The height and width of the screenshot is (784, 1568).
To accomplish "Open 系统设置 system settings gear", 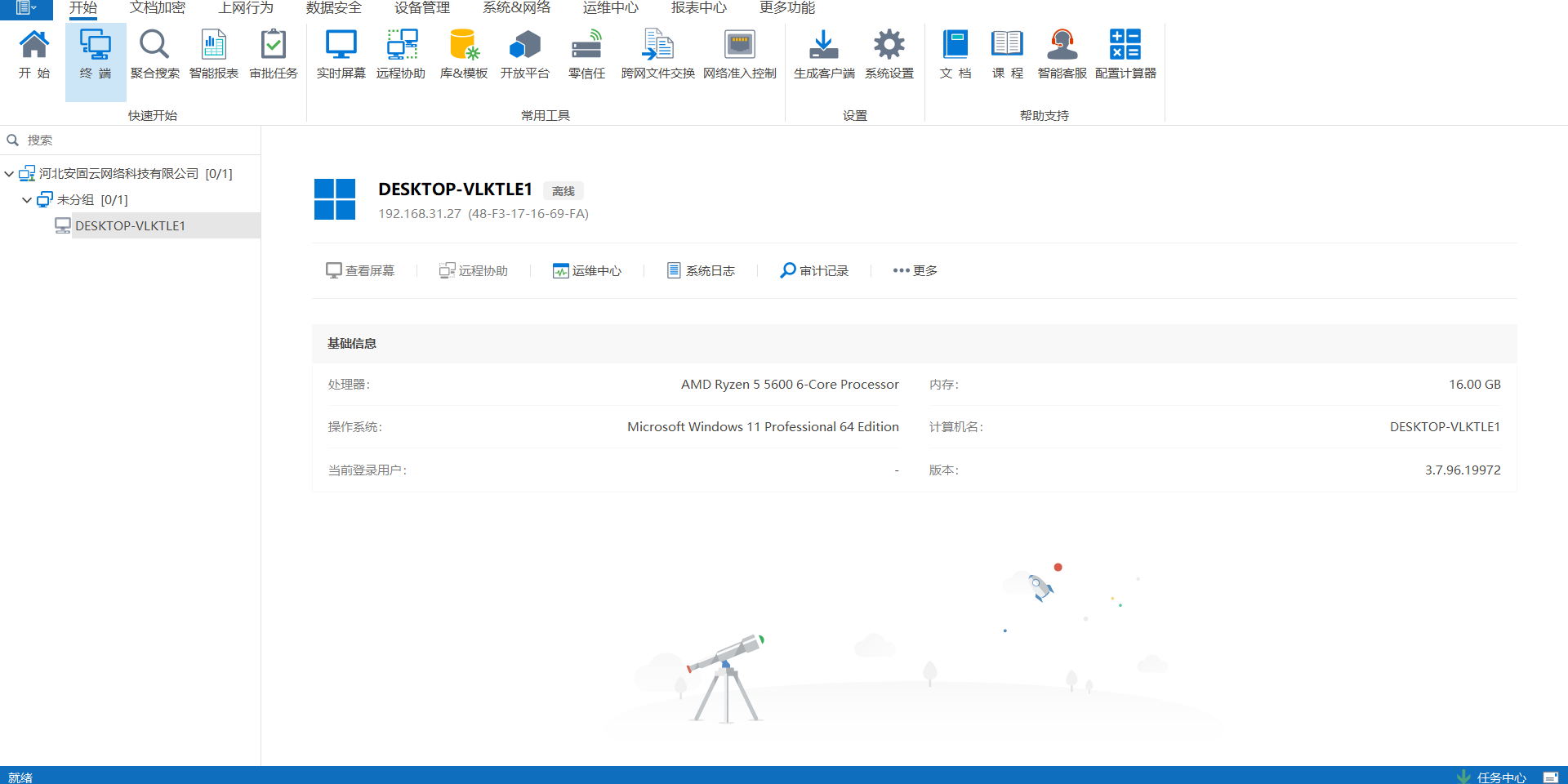I will (x=889, y=54).
